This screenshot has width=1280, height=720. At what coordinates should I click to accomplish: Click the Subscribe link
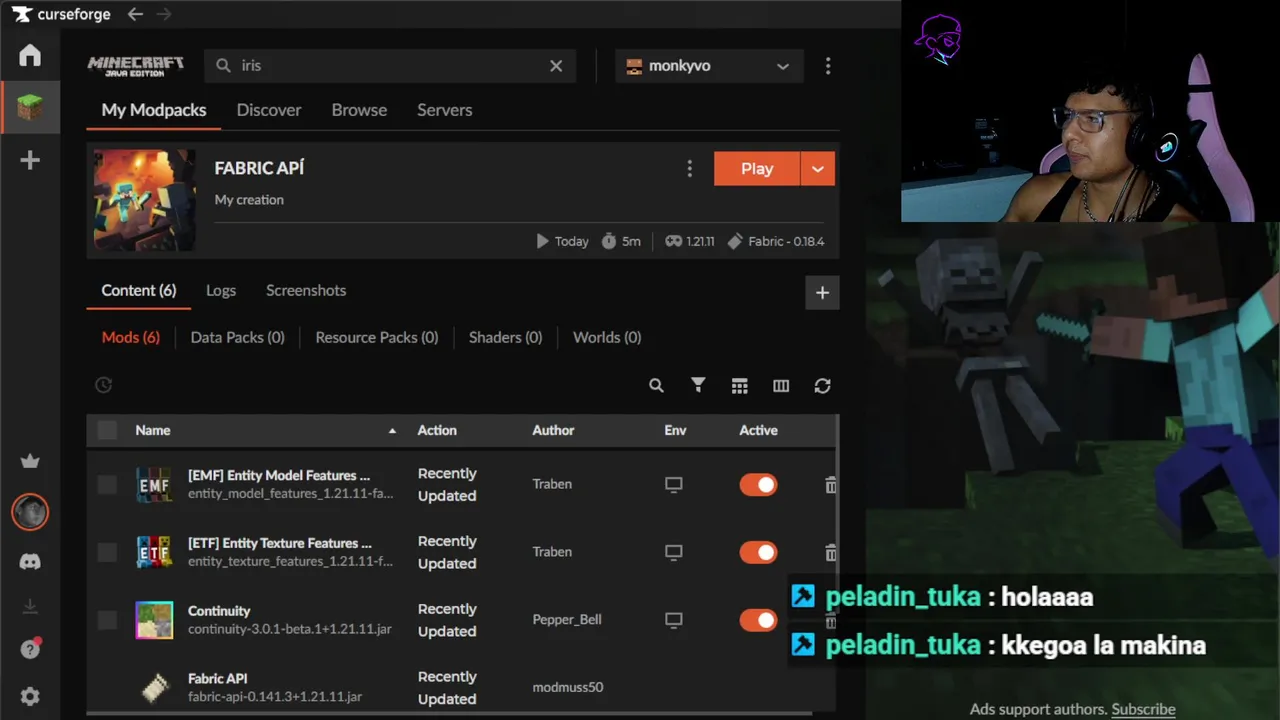[x=1143, y=709]
